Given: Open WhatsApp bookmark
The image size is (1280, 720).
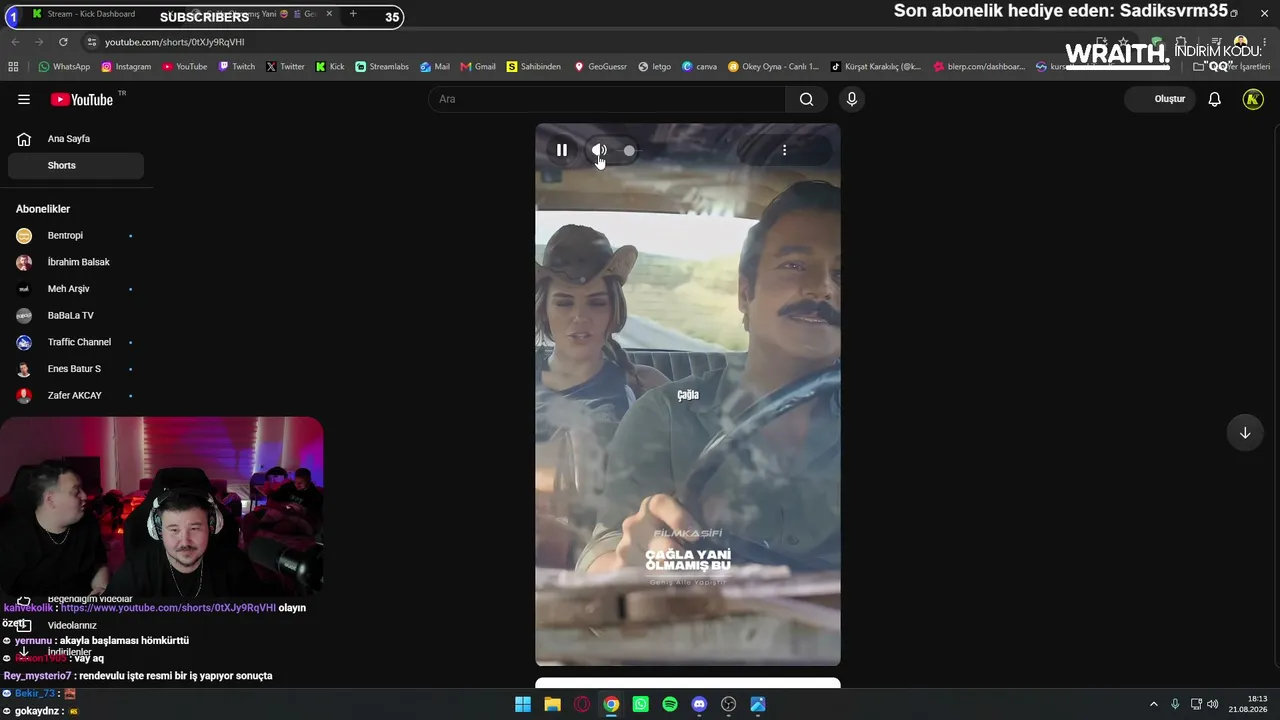Looking at the screenshot, I should pos(64,67).
